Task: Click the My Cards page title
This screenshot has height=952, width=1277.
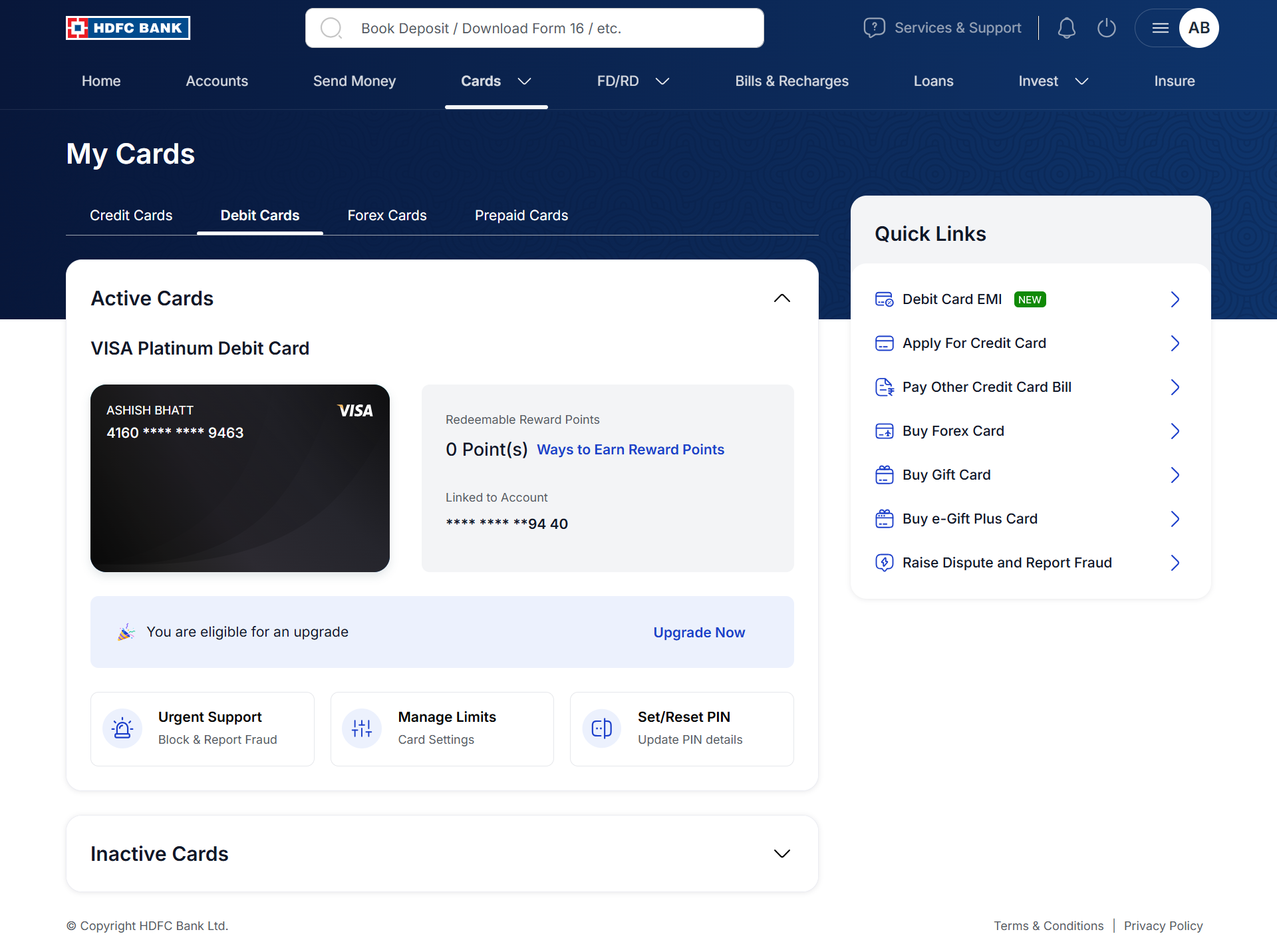Action: [130, 154]
